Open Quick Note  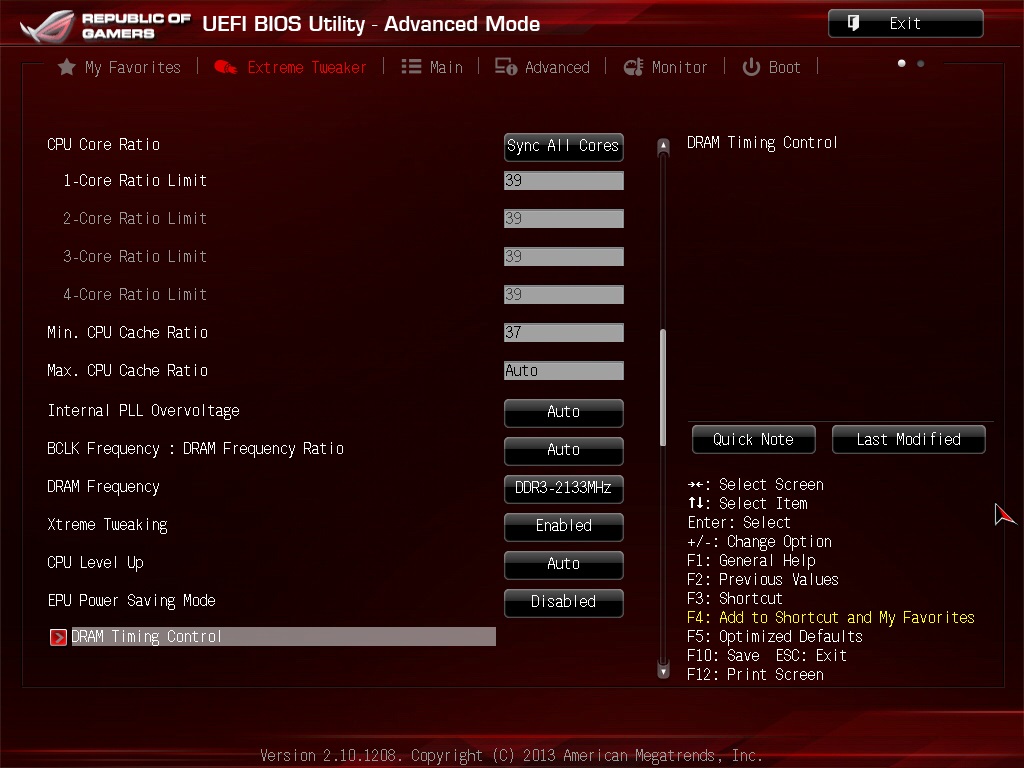pos(754,440)
